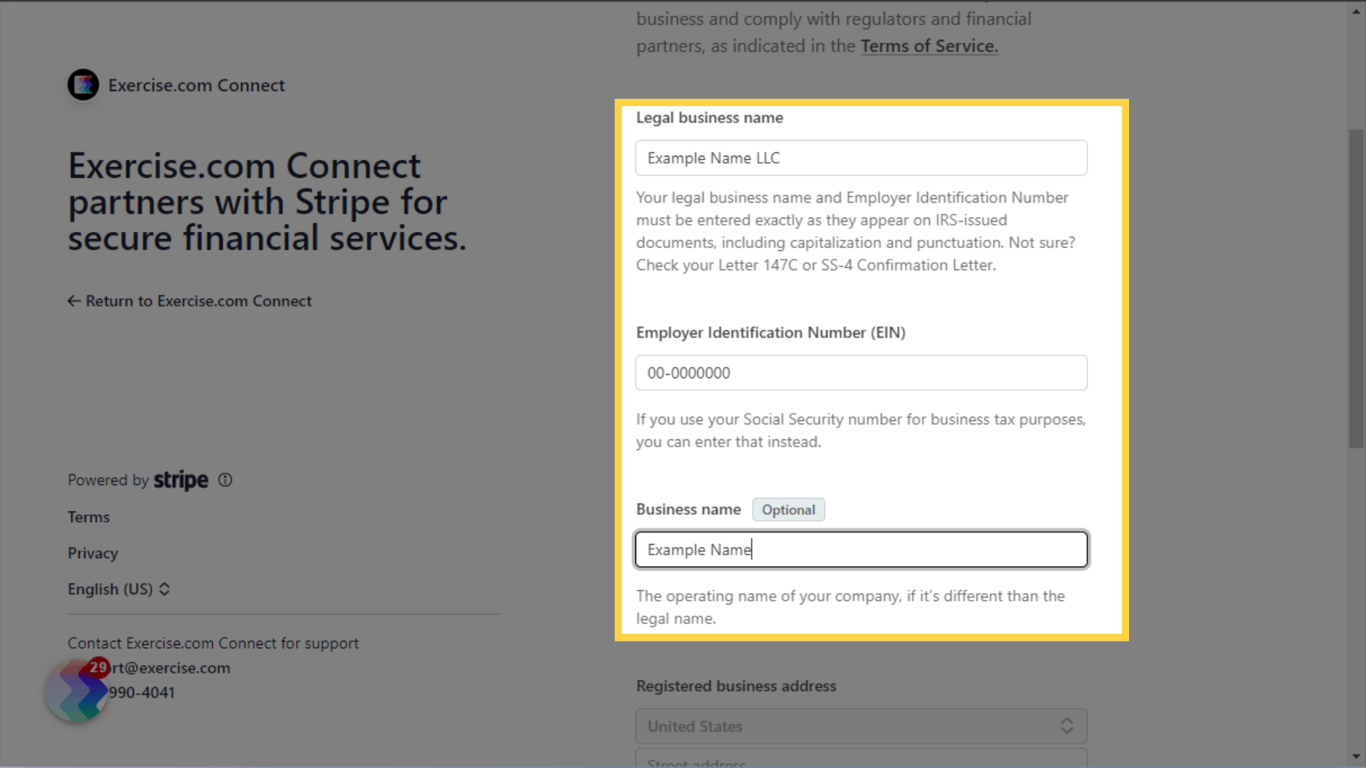
Task: Click the info icon beside Powered by Stripe
Action: click(225, 480)
